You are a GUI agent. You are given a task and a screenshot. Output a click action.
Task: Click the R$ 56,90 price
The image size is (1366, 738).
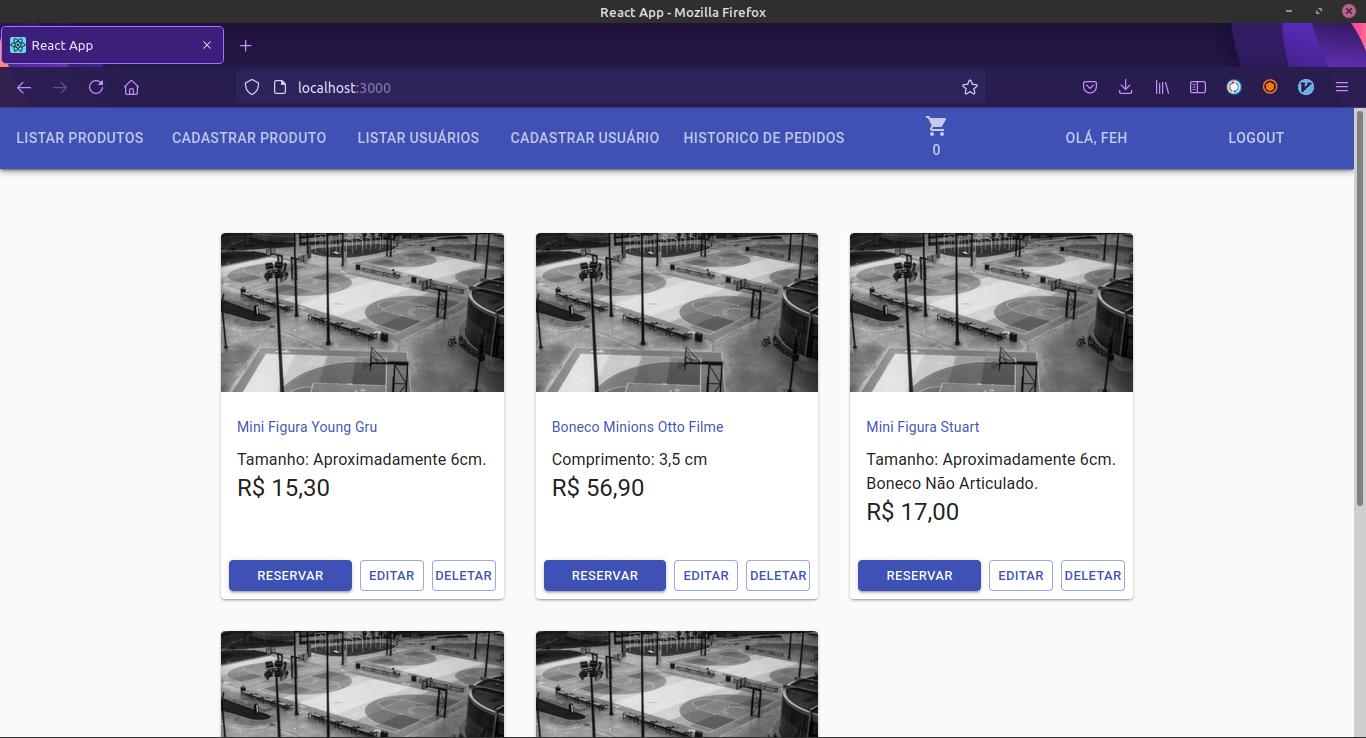(598, 488)
